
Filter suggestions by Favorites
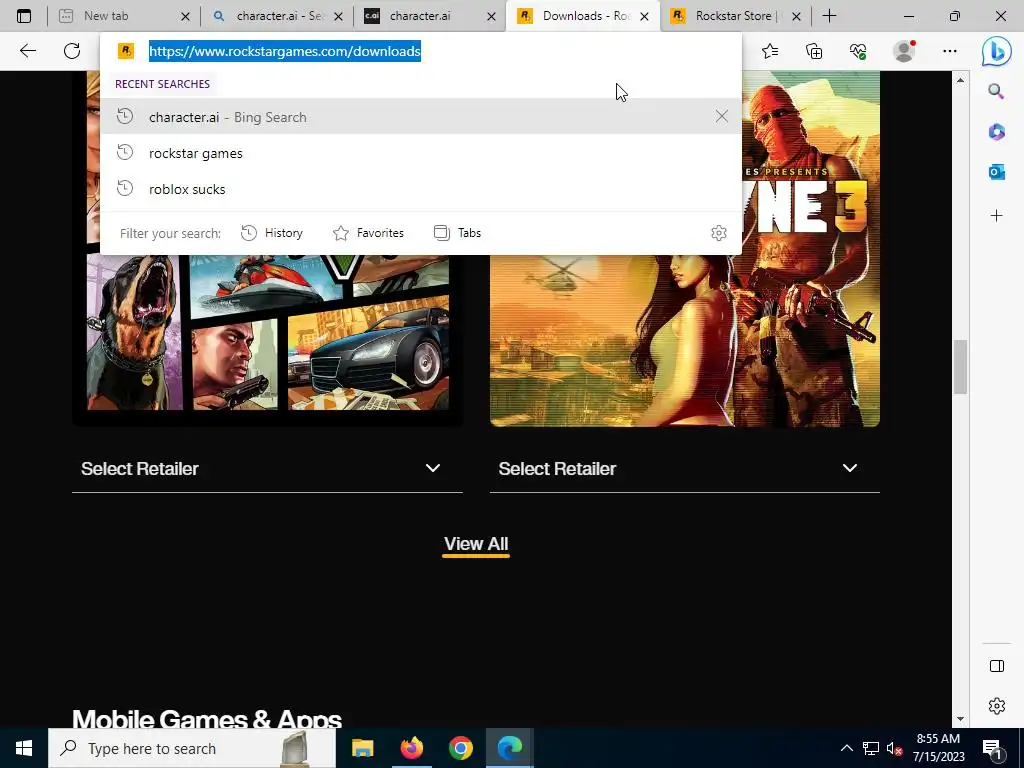tap(368, 233)
